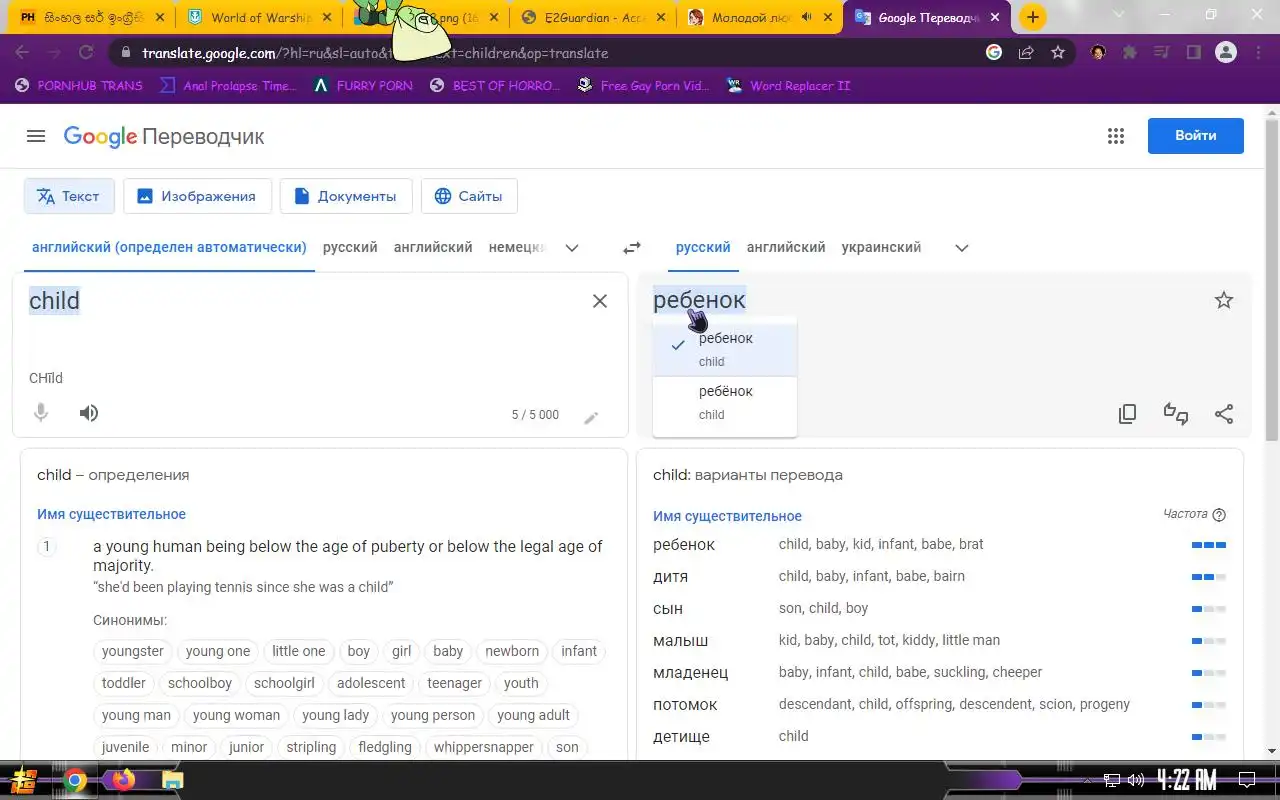
Task: Open a new browser tab
Action: click(1033, 17)
